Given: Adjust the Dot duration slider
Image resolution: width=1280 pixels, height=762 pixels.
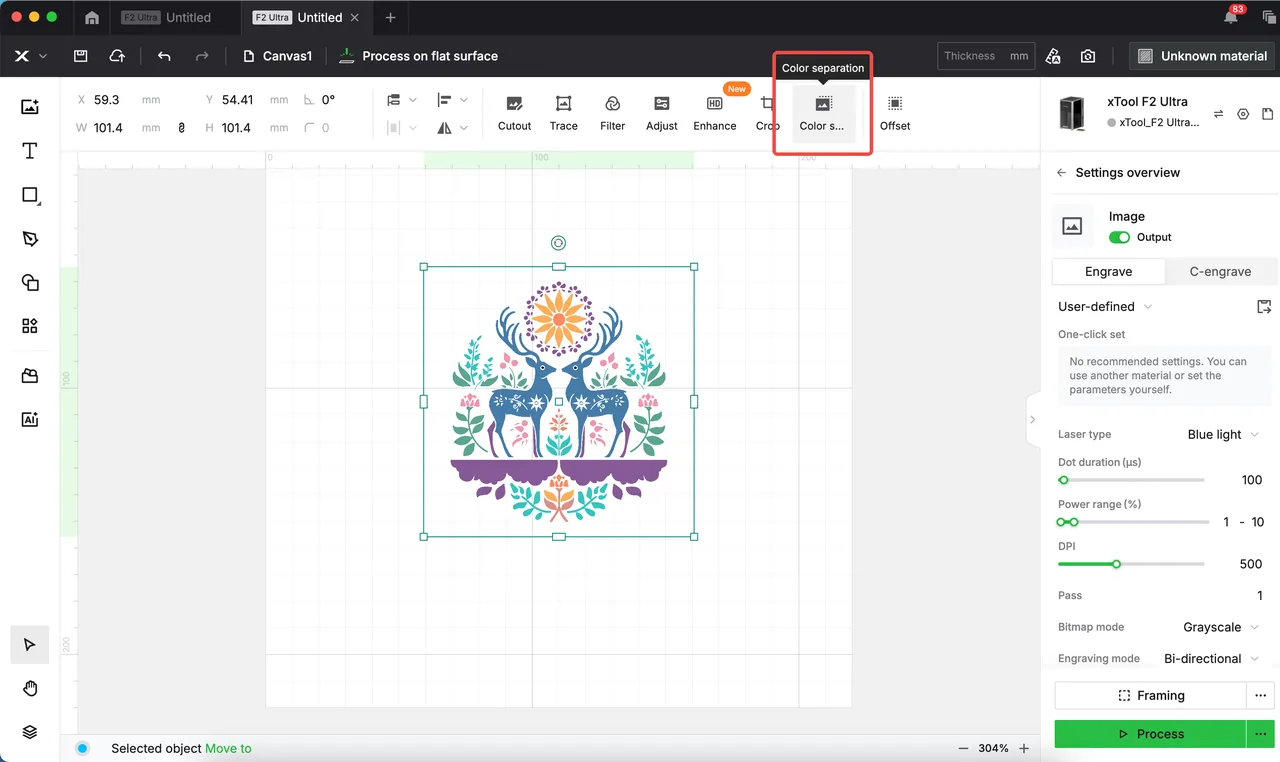Looking at the screenshot, I should [1131, 480].
